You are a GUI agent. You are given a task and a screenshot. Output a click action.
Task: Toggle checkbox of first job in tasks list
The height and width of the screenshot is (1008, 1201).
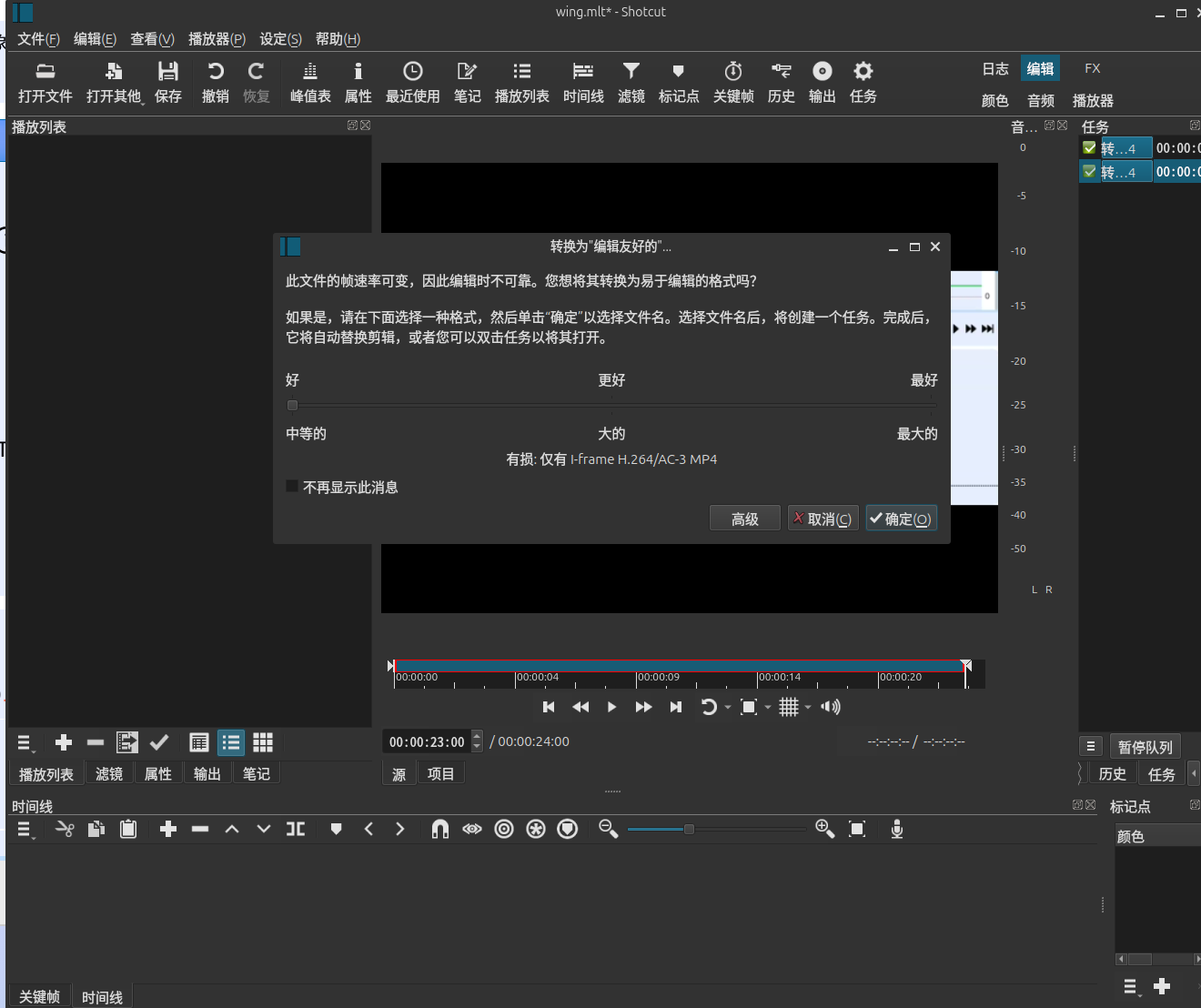(x=1089, y=147)
